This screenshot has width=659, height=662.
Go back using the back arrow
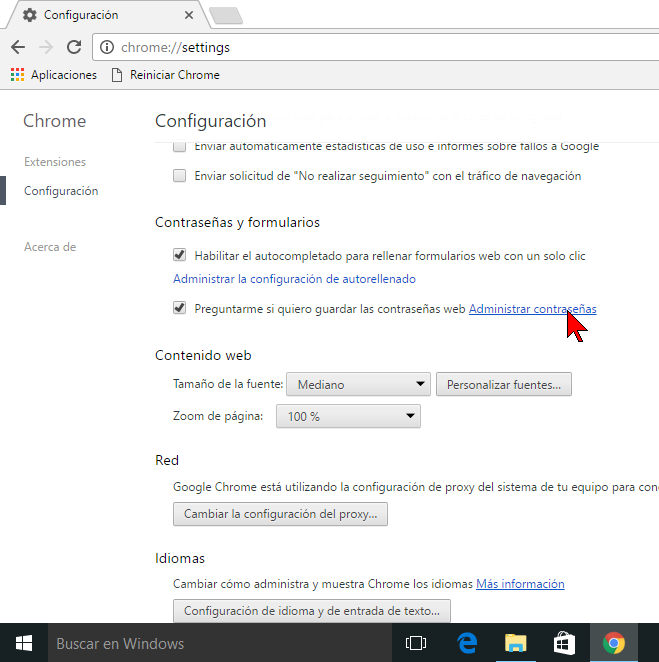(18, 47)
